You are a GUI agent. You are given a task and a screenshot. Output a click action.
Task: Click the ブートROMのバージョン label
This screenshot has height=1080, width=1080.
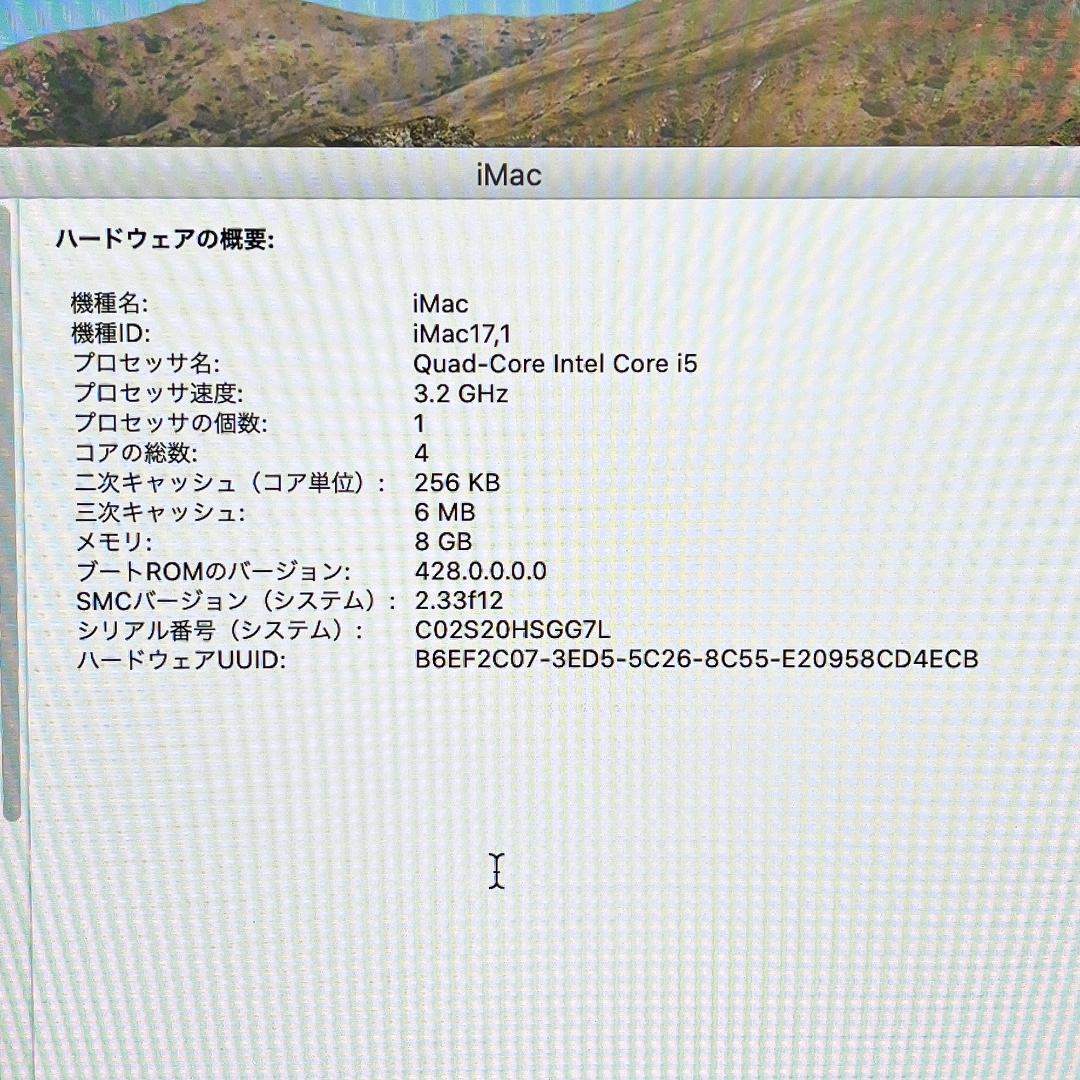pos(213,570)
